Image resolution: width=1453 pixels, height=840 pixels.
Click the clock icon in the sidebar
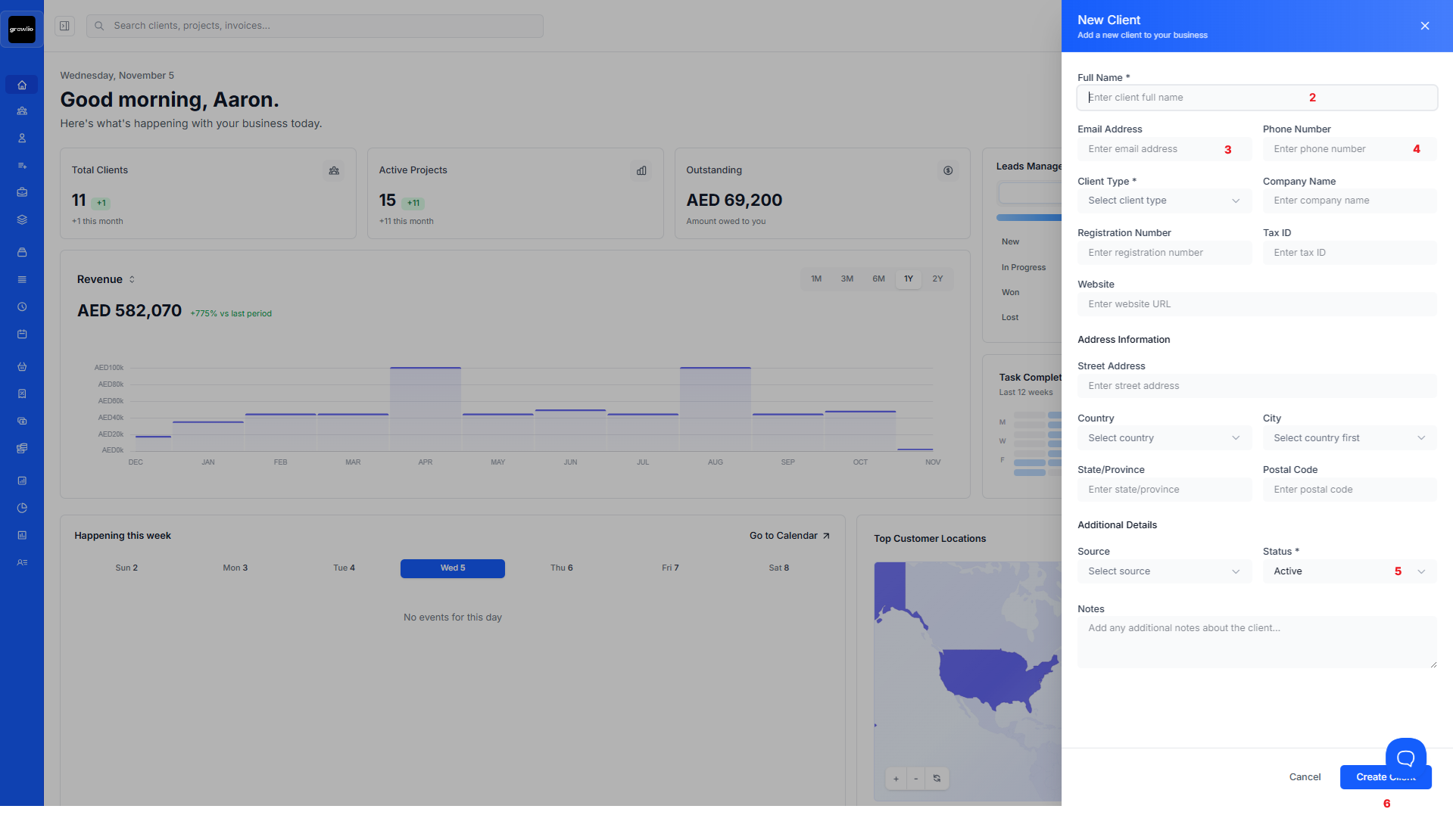pyautogui.click(x=22, y=306)
